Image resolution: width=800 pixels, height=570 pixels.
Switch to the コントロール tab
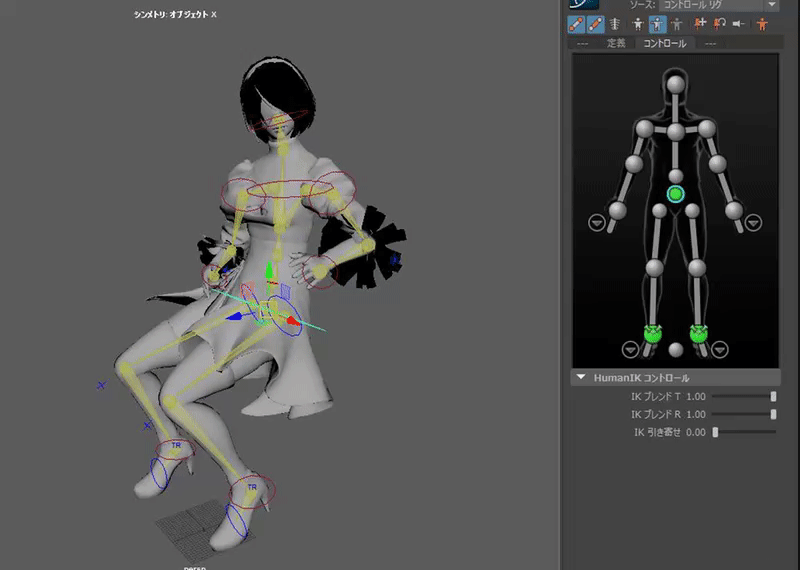pos(664,44)
